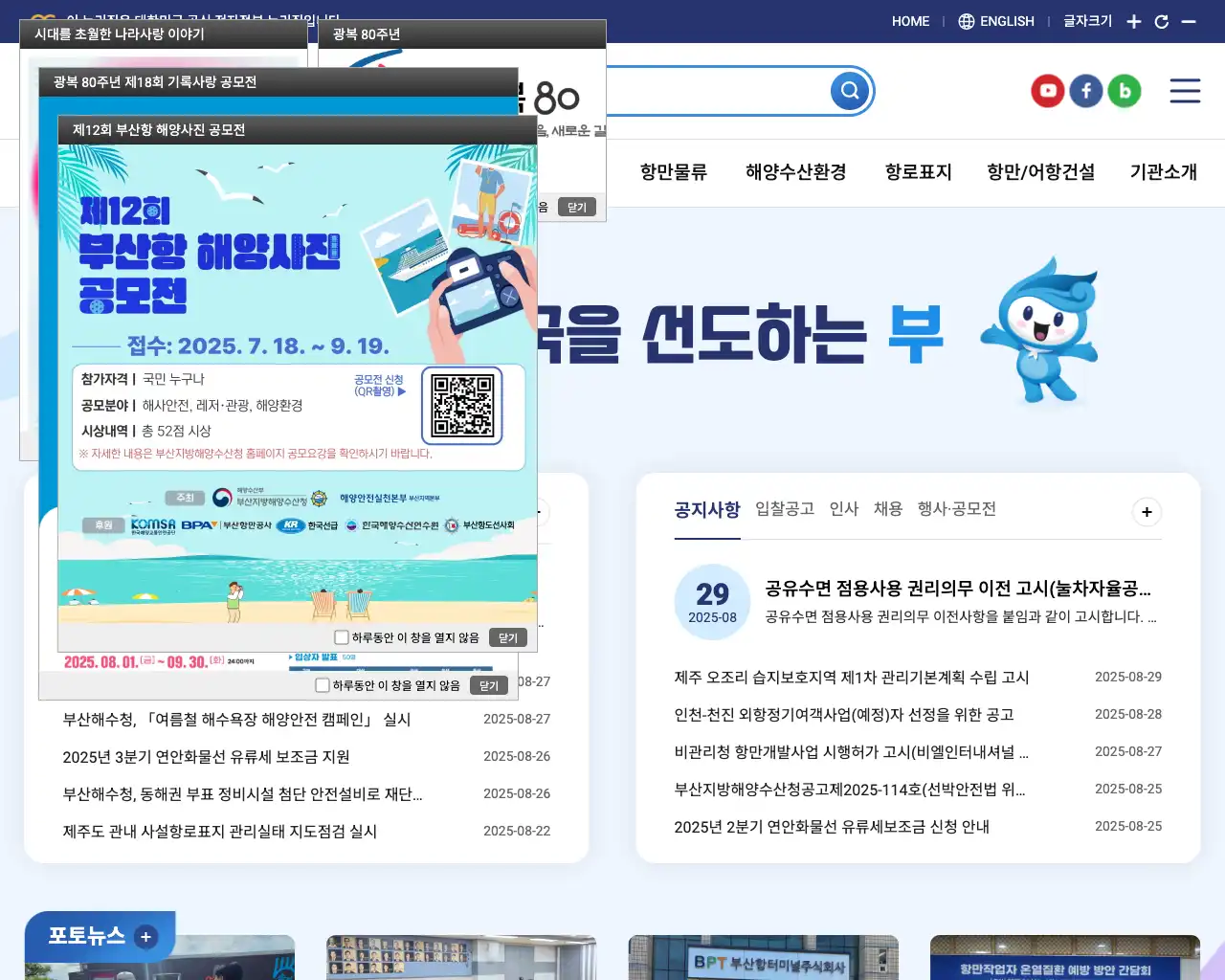Switch to the 입찰공고 tab

pos(785,509)
